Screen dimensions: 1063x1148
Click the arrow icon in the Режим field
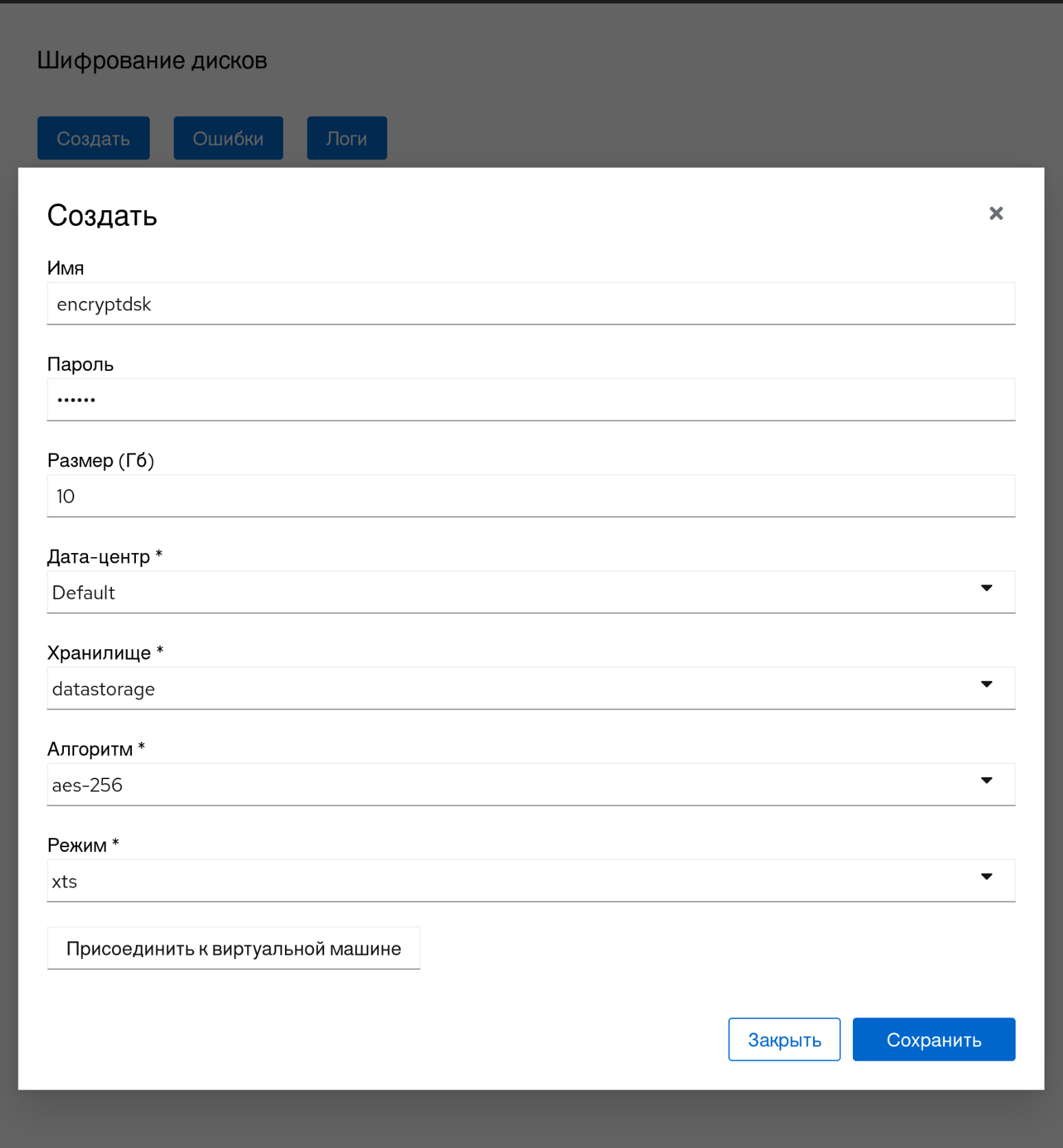click(x=986, y=877)
